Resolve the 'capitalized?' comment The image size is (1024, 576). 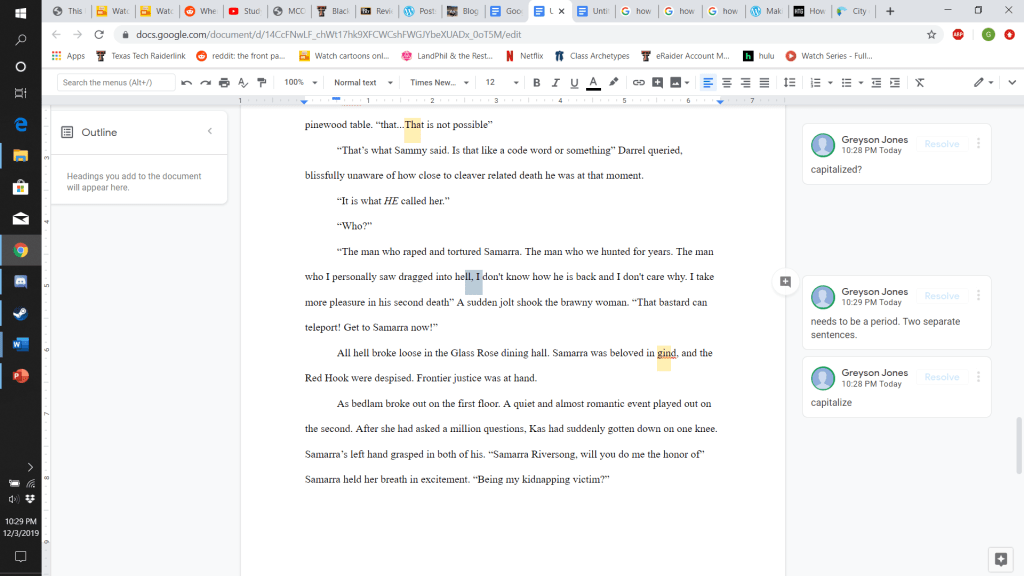click(x=941, y=144)
